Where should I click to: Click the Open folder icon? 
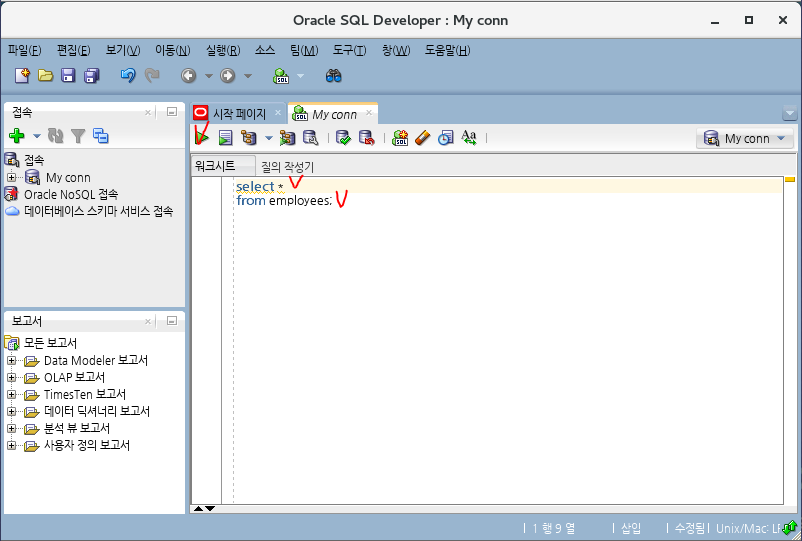click(46, 76)
